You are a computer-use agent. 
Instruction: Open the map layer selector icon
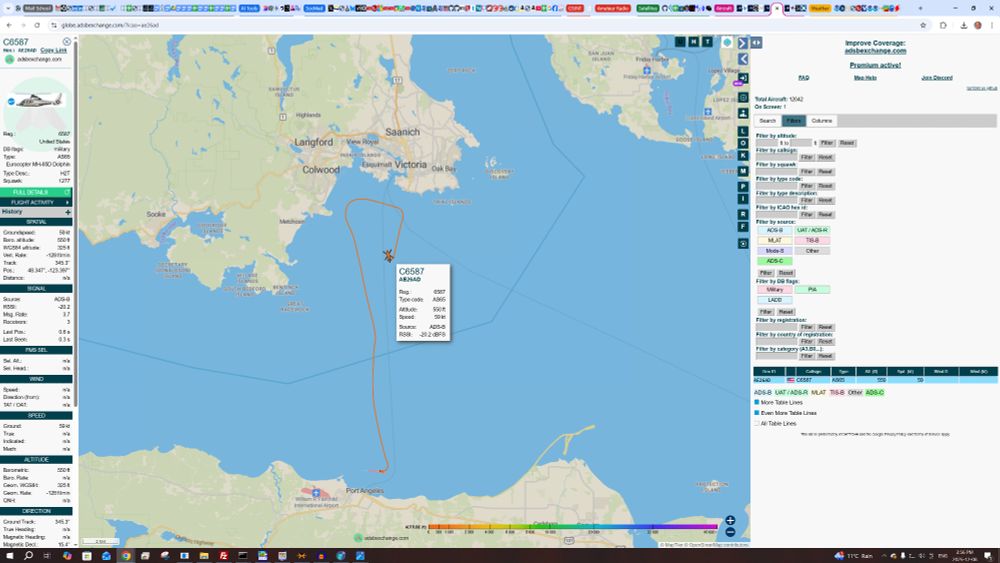coord(727,42)
